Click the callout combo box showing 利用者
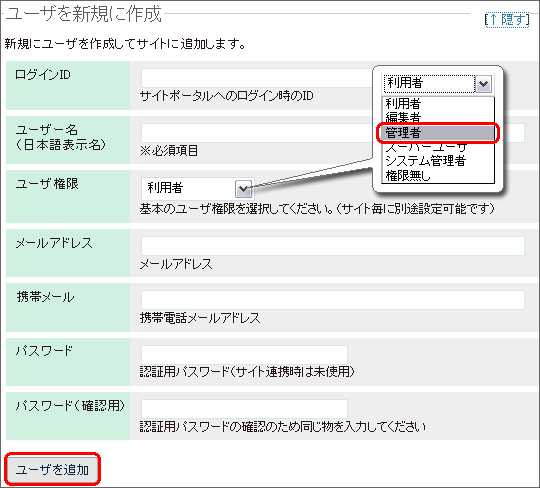 click(x=438, y=84)
